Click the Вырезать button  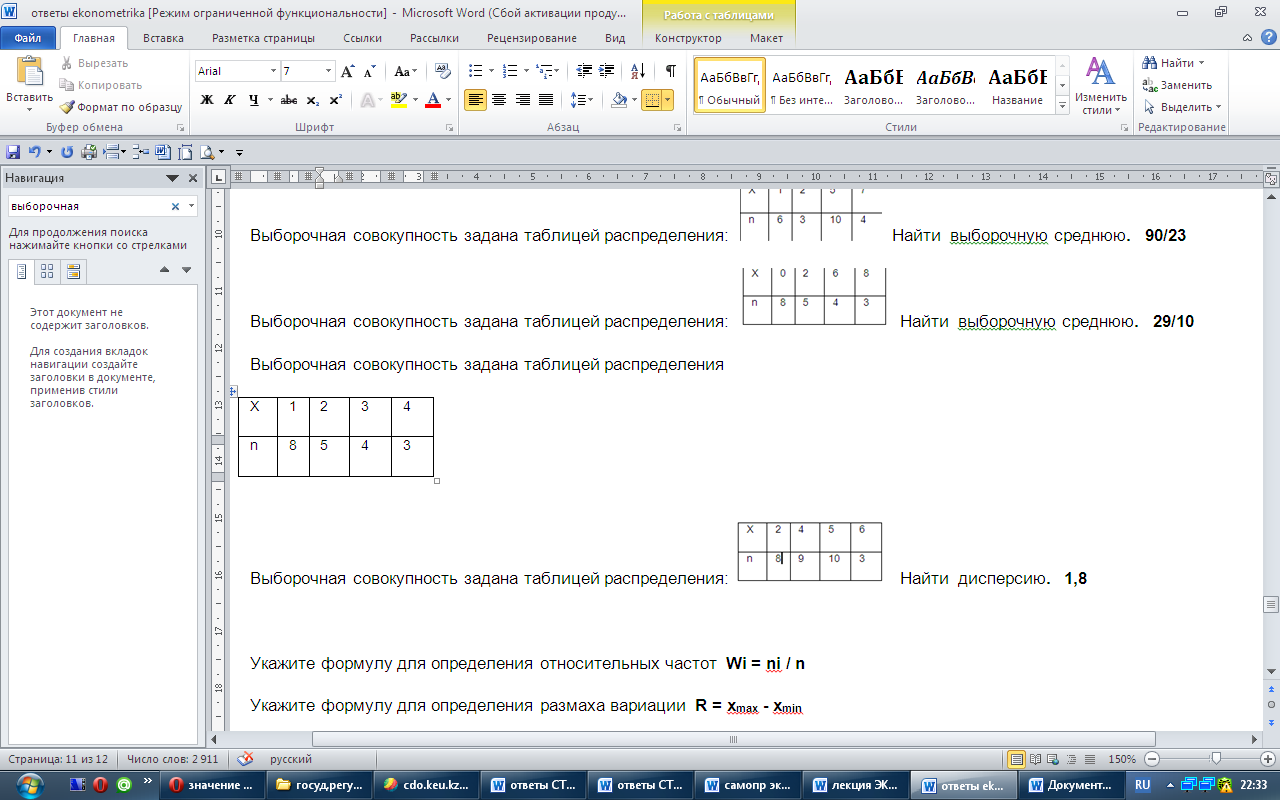94,63
